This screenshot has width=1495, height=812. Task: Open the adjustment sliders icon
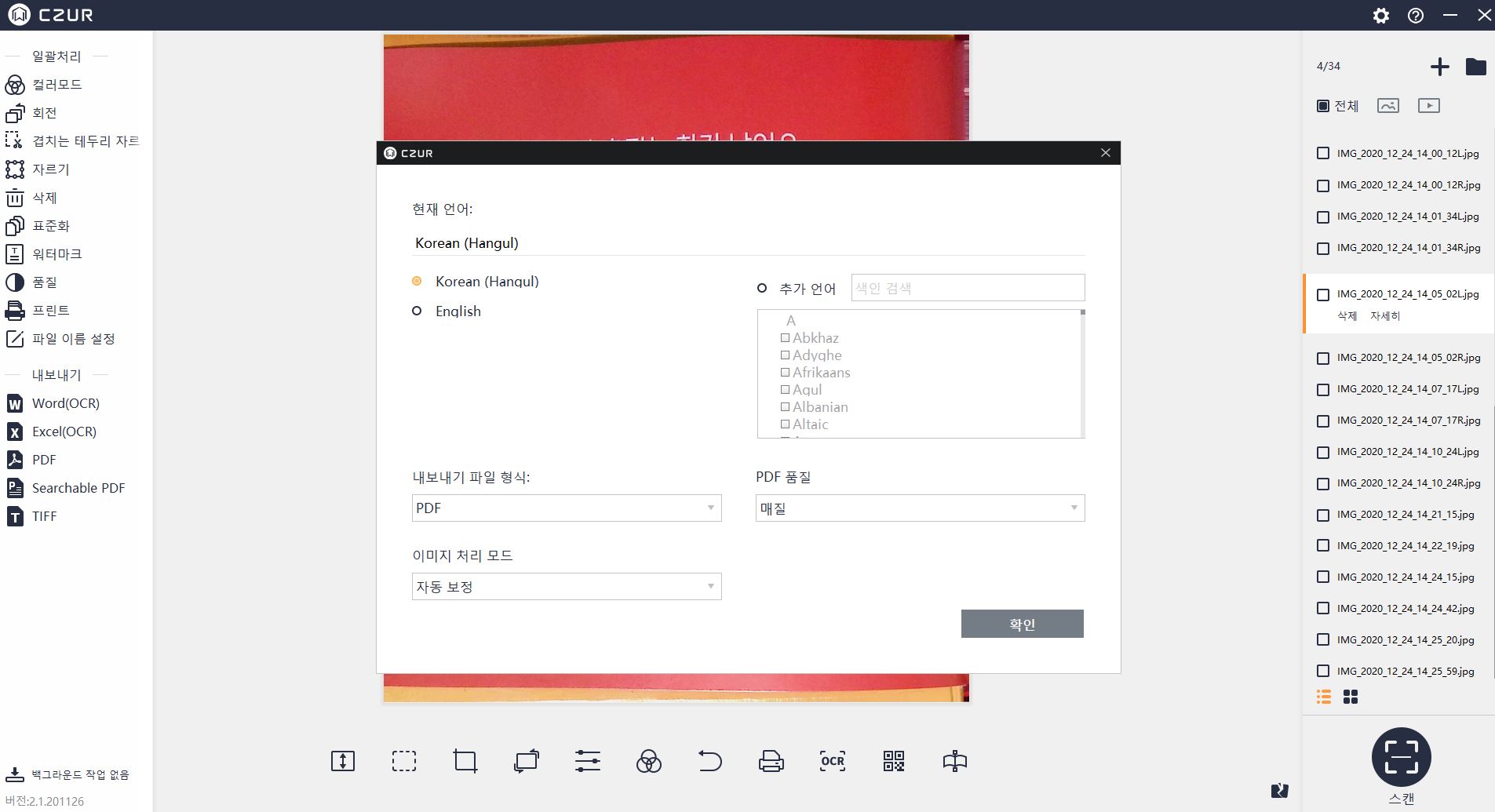(588, 761)
